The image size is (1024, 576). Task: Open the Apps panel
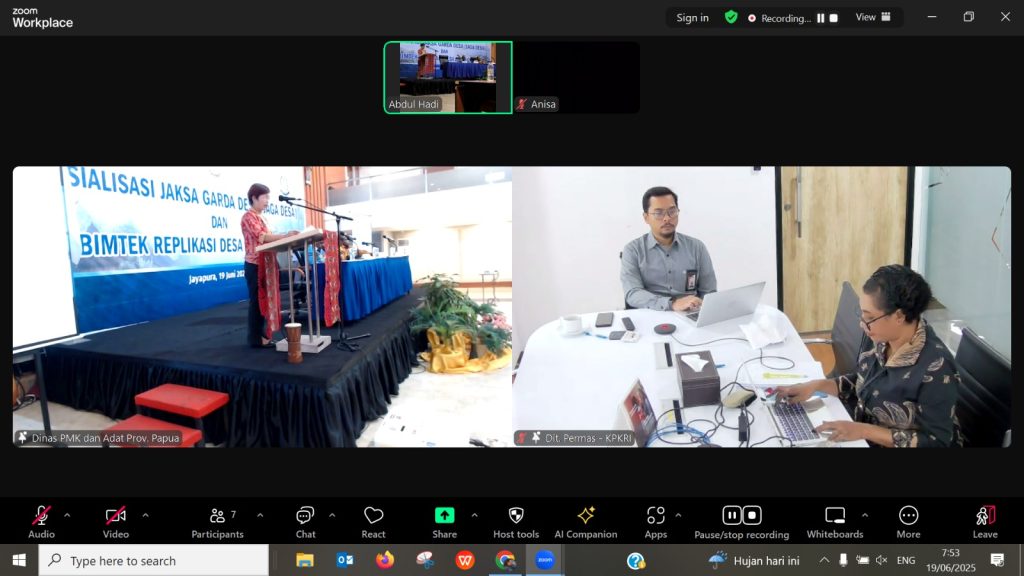click(x=656, y=522)
